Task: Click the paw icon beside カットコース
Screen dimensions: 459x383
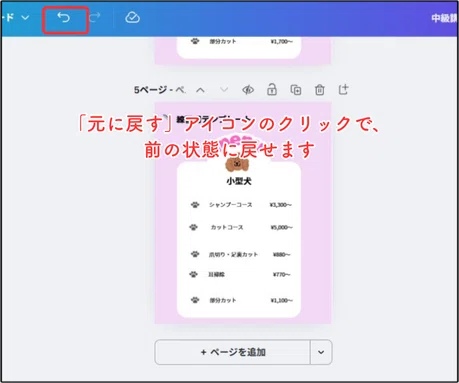Action: 194,227
